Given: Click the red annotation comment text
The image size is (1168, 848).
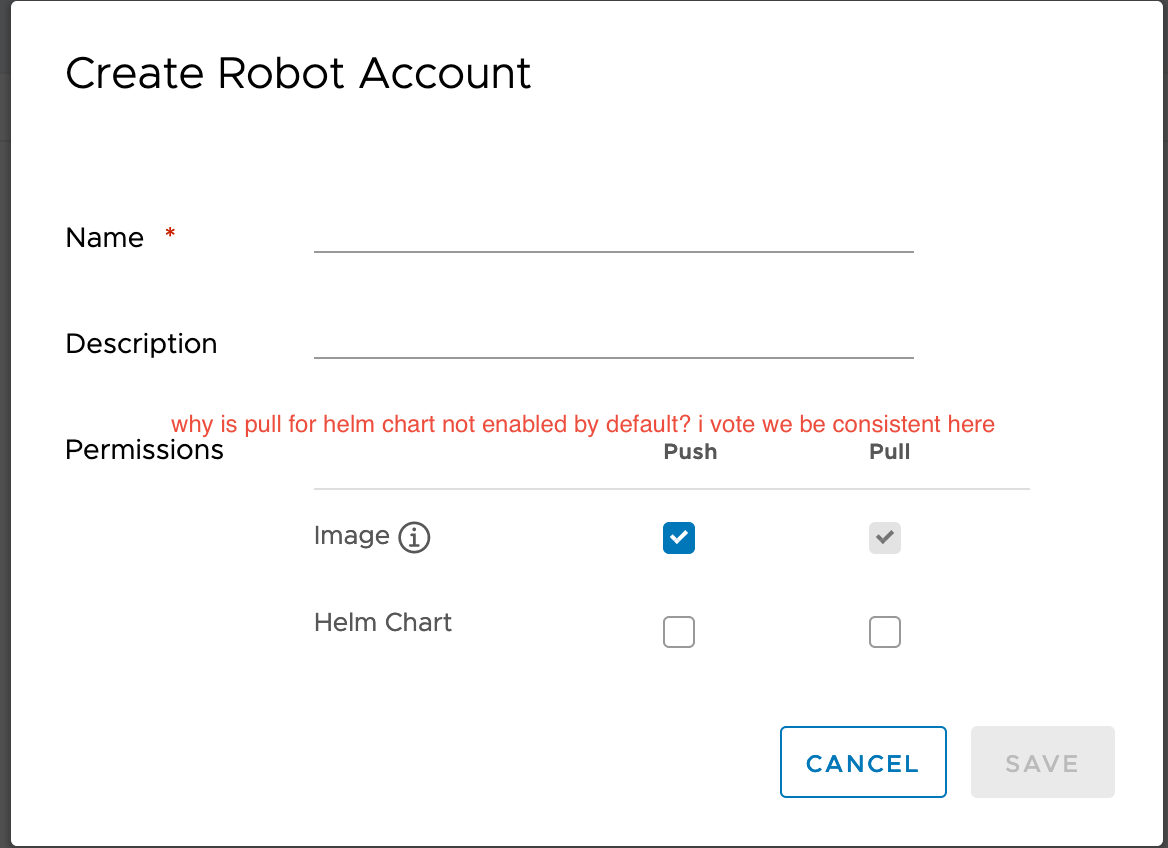Looking at the screenshot, I should 582,424.
